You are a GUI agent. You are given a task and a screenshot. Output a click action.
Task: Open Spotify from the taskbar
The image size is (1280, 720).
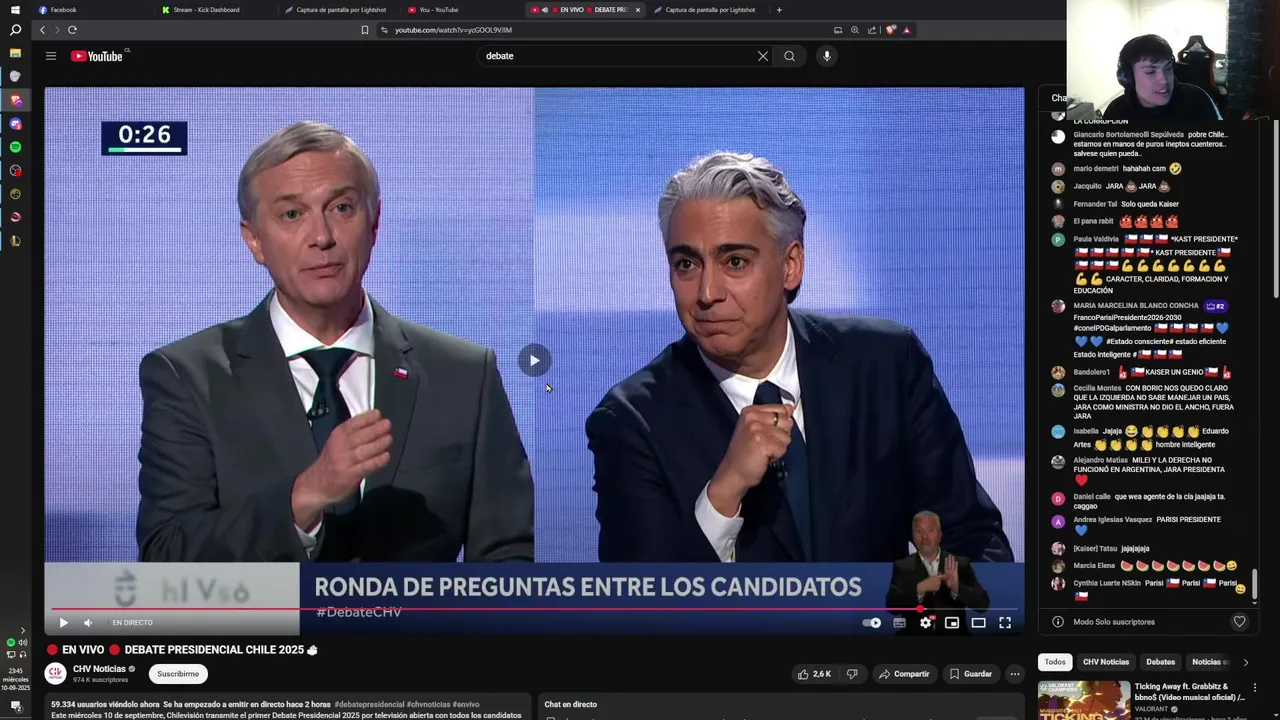tap(15, 147)
